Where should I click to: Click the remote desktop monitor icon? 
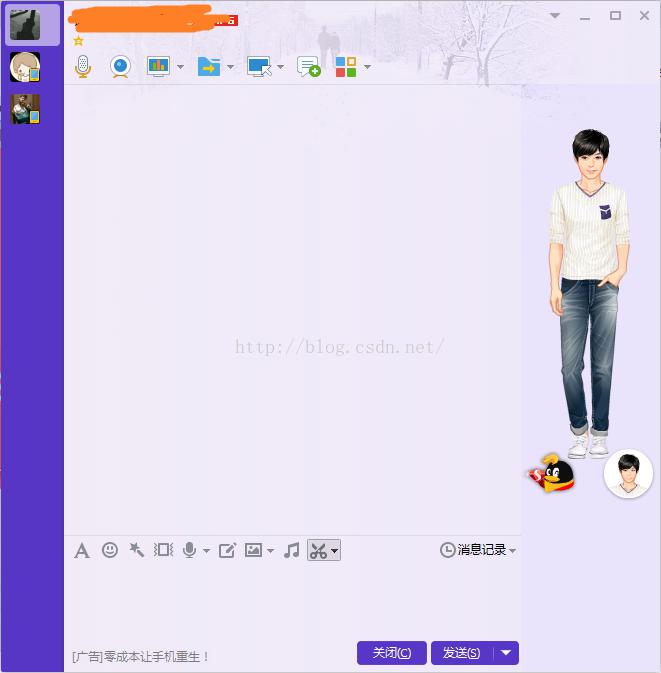(x=259, y=67)
